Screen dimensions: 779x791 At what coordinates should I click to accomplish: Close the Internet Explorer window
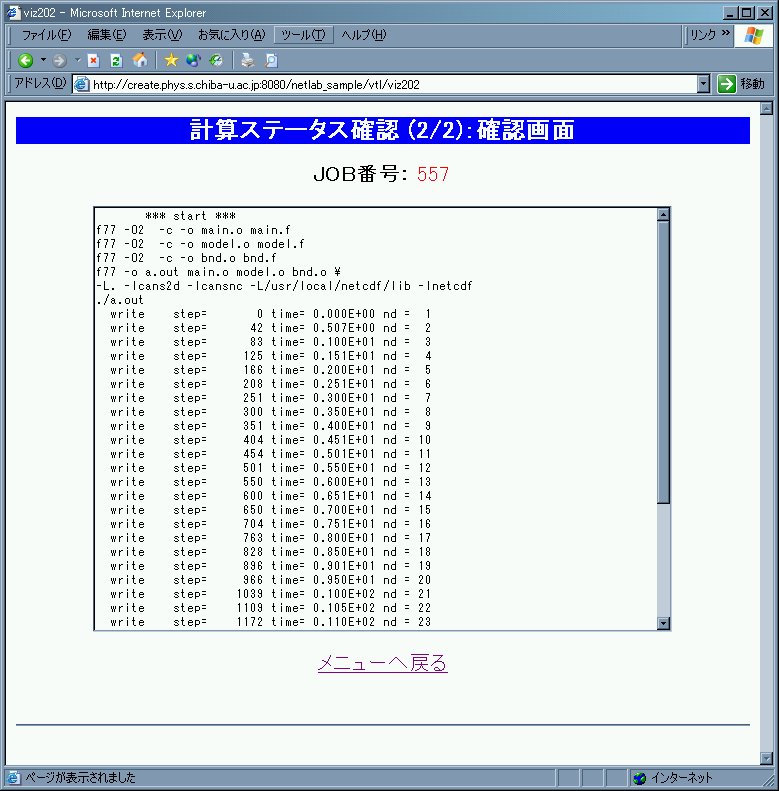pyautogui.click(x=765, y=13)
